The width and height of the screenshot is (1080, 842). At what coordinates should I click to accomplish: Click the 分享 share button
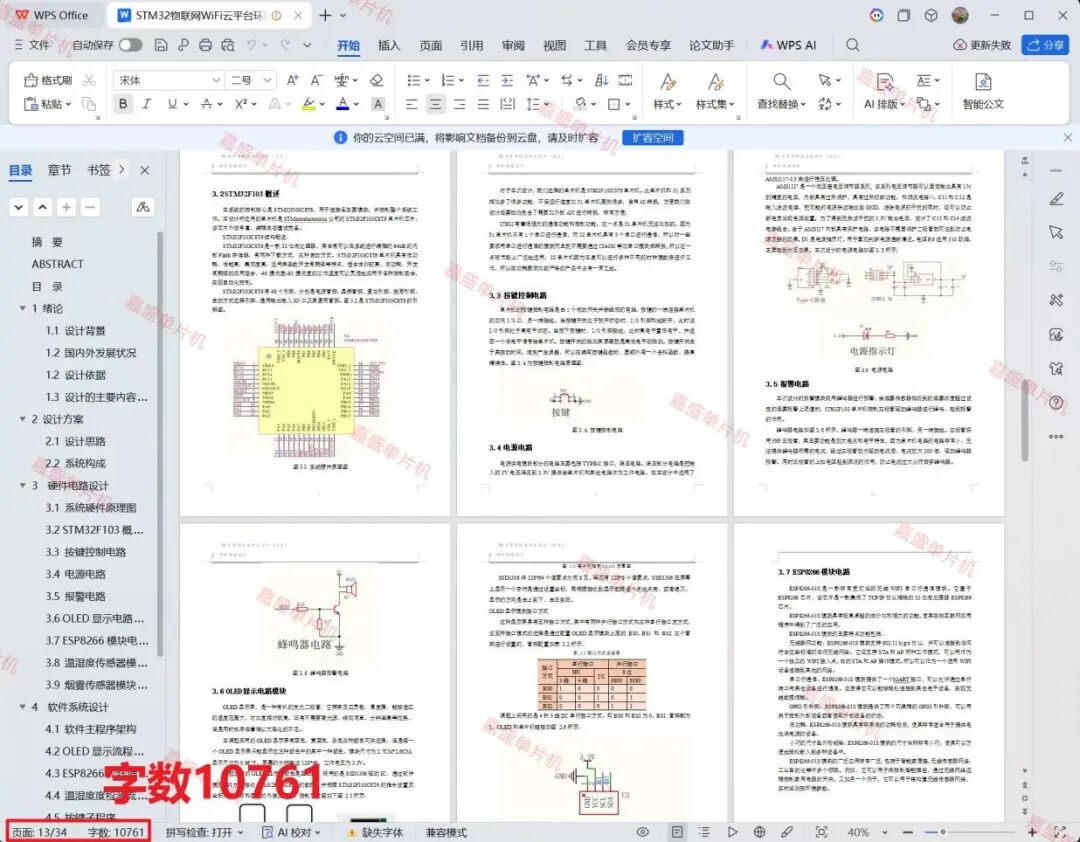[x=1045, y=45]
